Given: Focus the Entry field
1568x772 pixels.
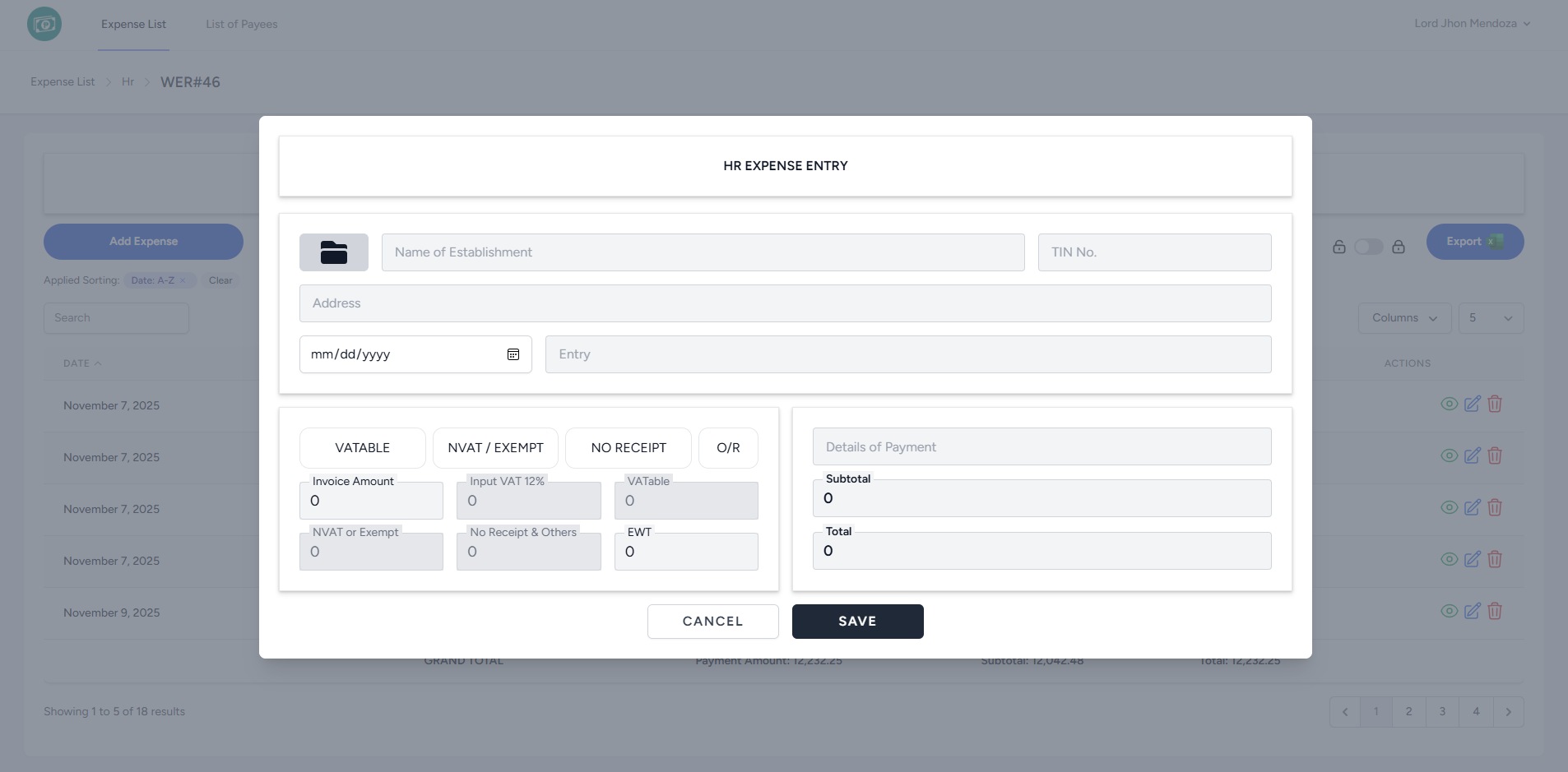Looking at the screenshot, I should tap(908, 354).
